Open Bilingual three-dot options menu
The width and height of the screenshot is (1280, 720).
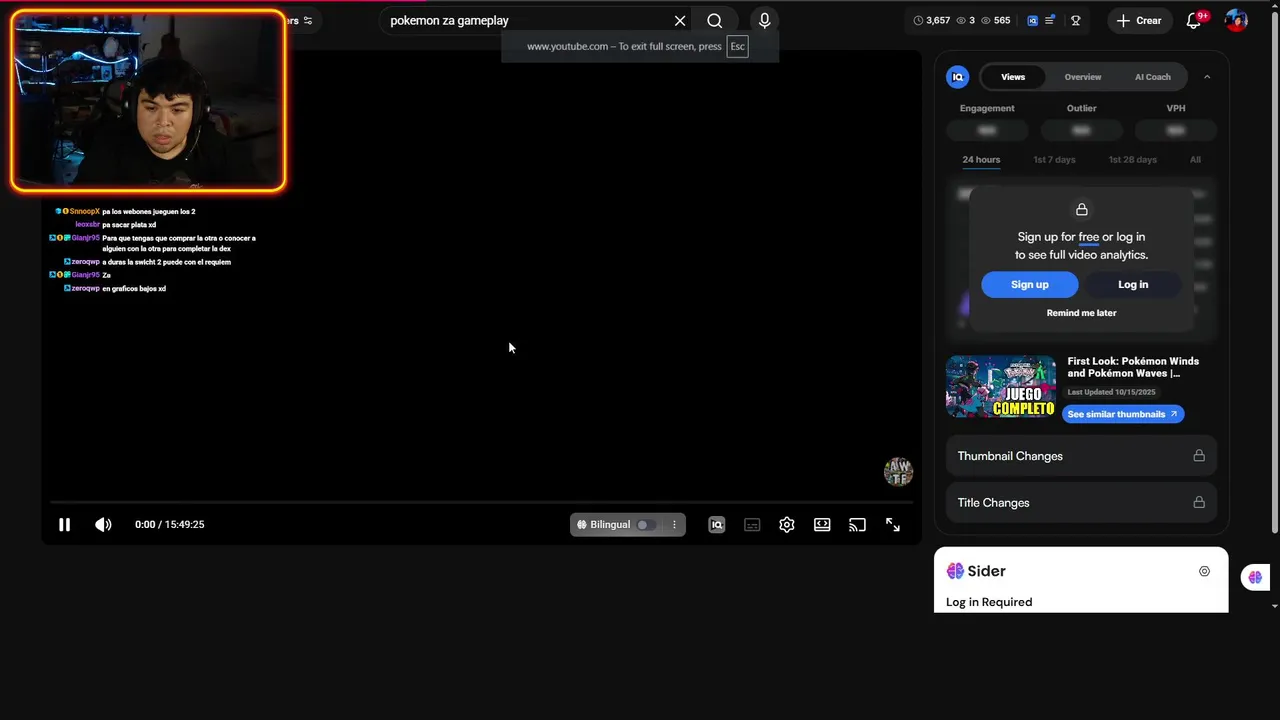pyautogui.click(x=674, y=524)
